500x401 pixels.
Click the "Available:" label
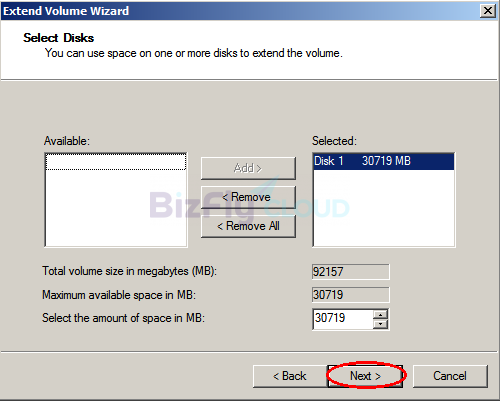[67, 141]
